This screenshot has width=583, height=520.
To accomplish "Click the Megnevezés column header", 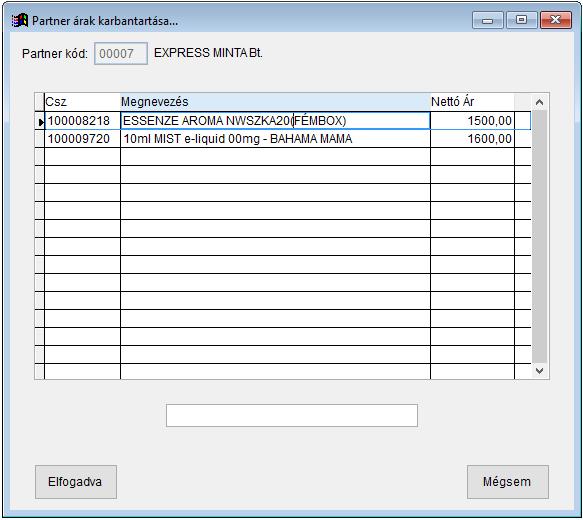I will tap(275, 102).
